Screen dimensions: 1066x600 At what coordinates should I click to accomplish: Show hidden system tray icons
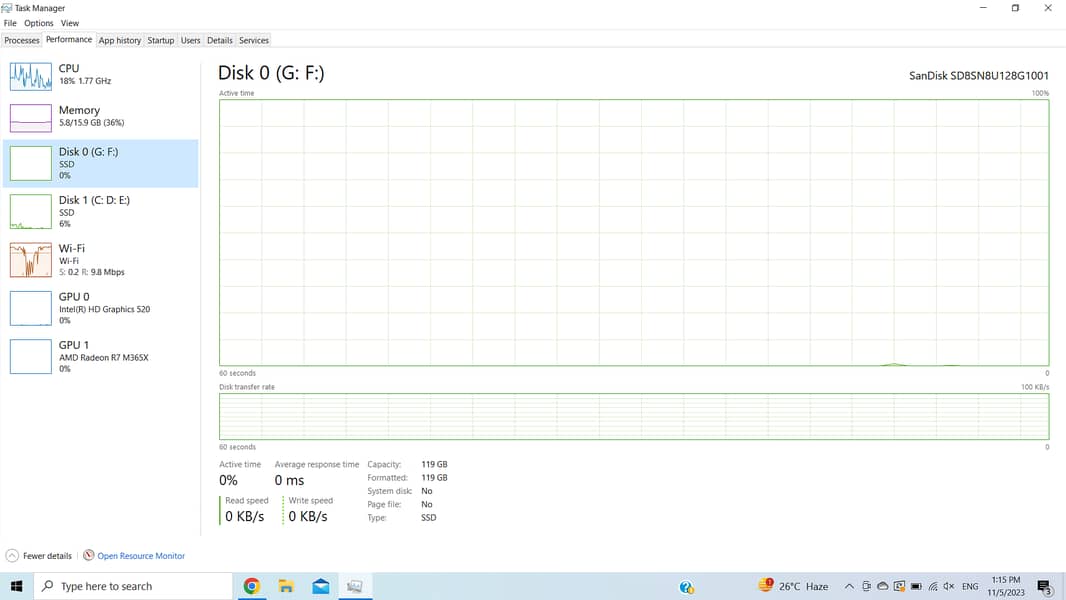[x=849, y=587]
